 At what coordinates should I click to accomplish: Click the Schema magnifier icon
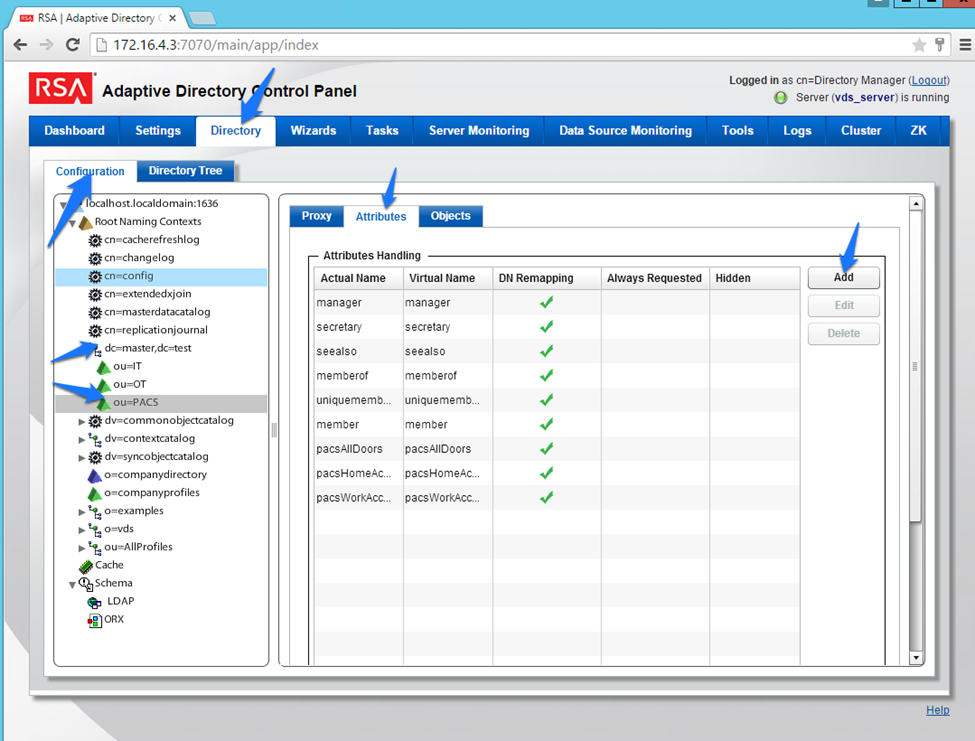[86, 584]
